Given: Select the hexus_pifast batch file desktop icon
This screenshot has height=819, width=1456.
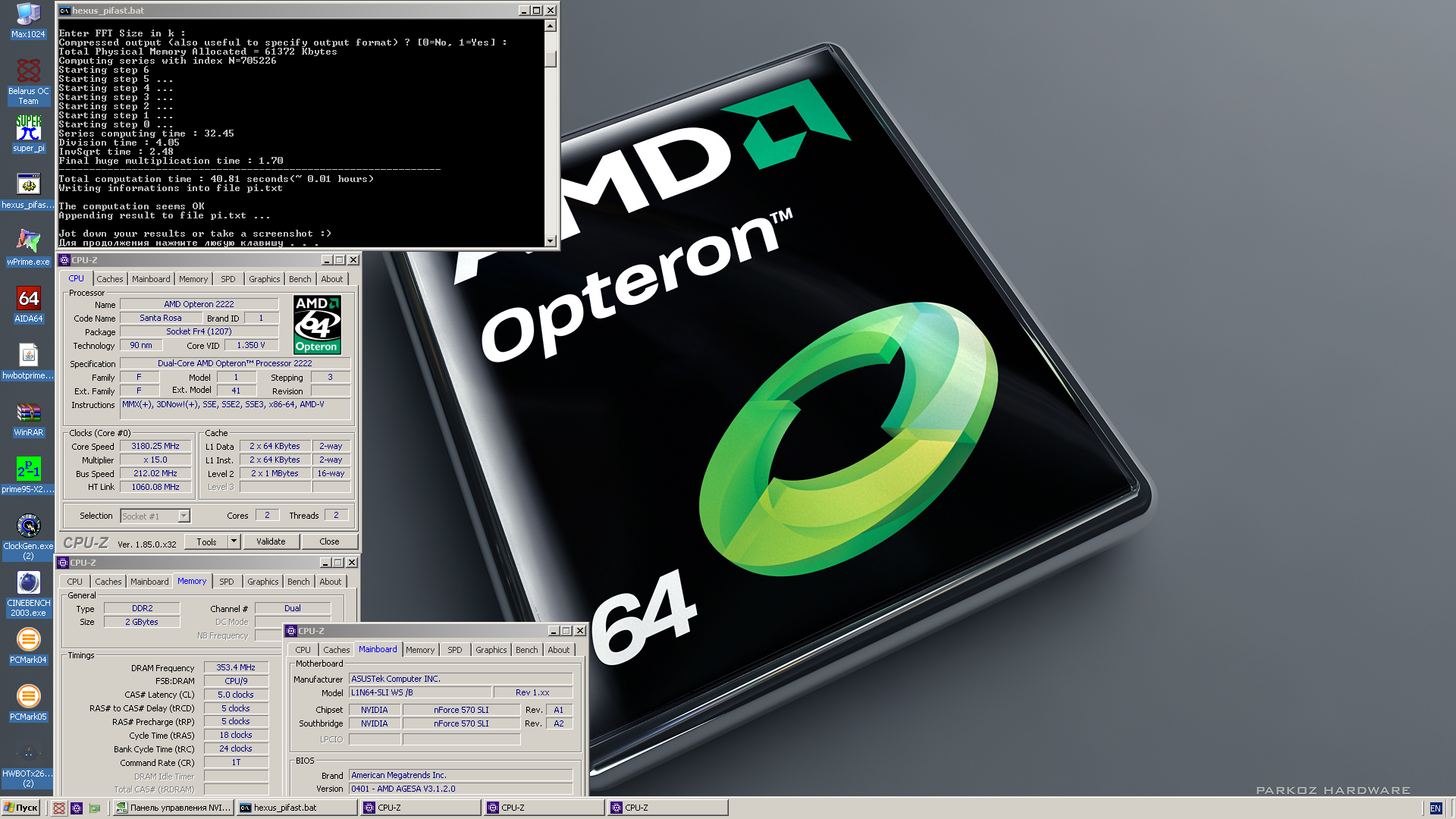Looking at the screenshot, I should (28, 190).
